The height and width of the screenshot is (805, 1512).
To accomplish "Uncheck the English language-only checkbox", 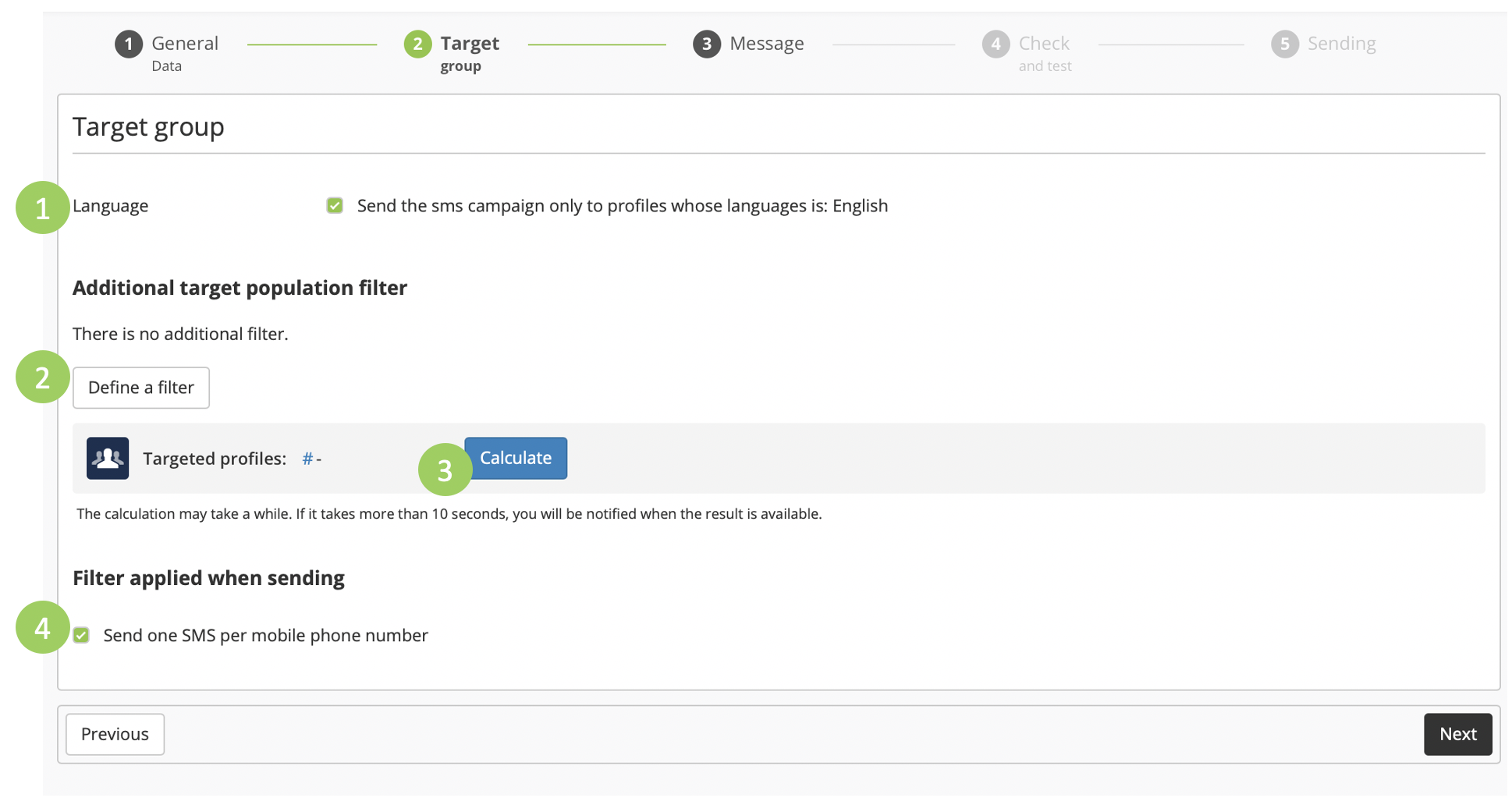I will 335,206.
